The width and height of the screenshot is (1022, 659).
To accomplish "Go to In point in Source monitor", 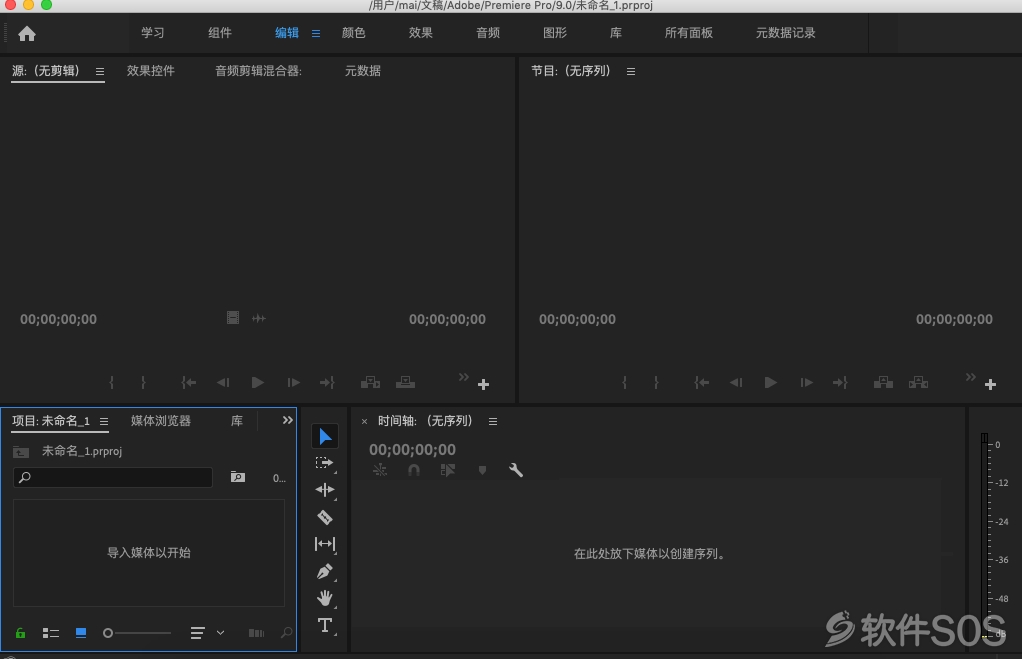I will pyautogui.click(x=188, y=383).
